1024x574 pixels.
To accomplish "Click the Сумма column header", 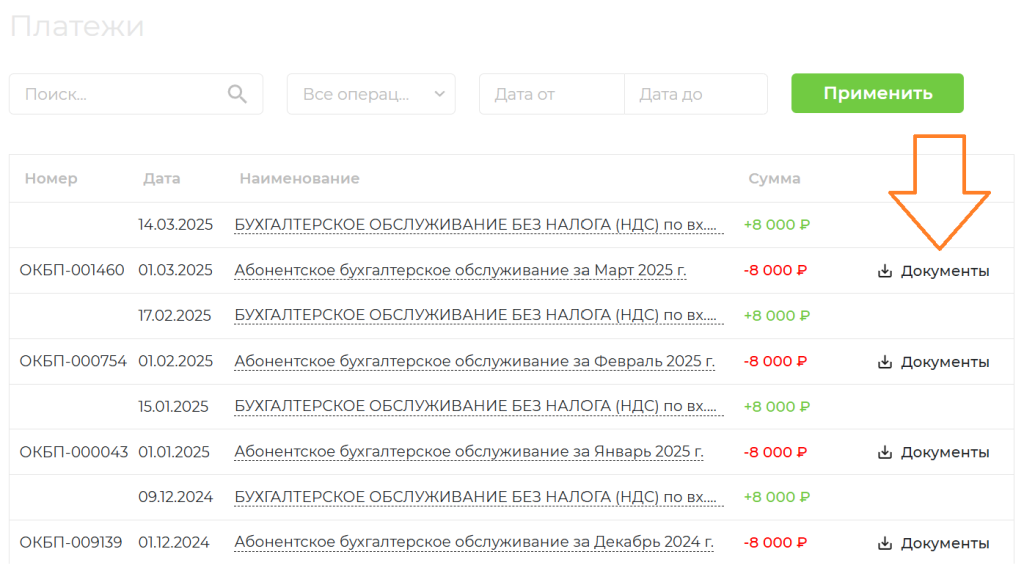I will 774,178.
